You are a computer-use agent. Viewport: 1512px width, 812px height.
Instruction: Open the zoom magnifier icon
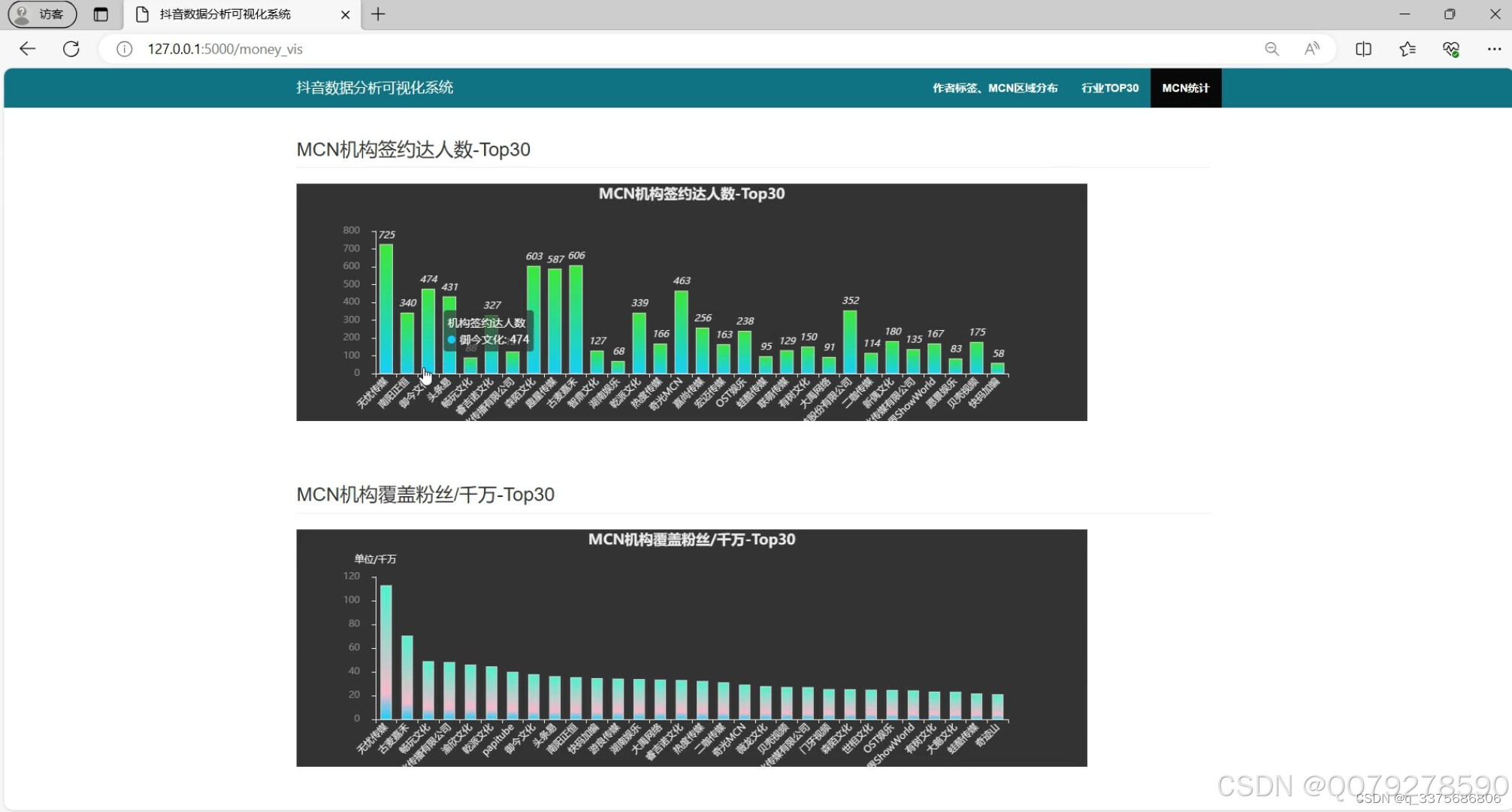tap(1272, 49)
